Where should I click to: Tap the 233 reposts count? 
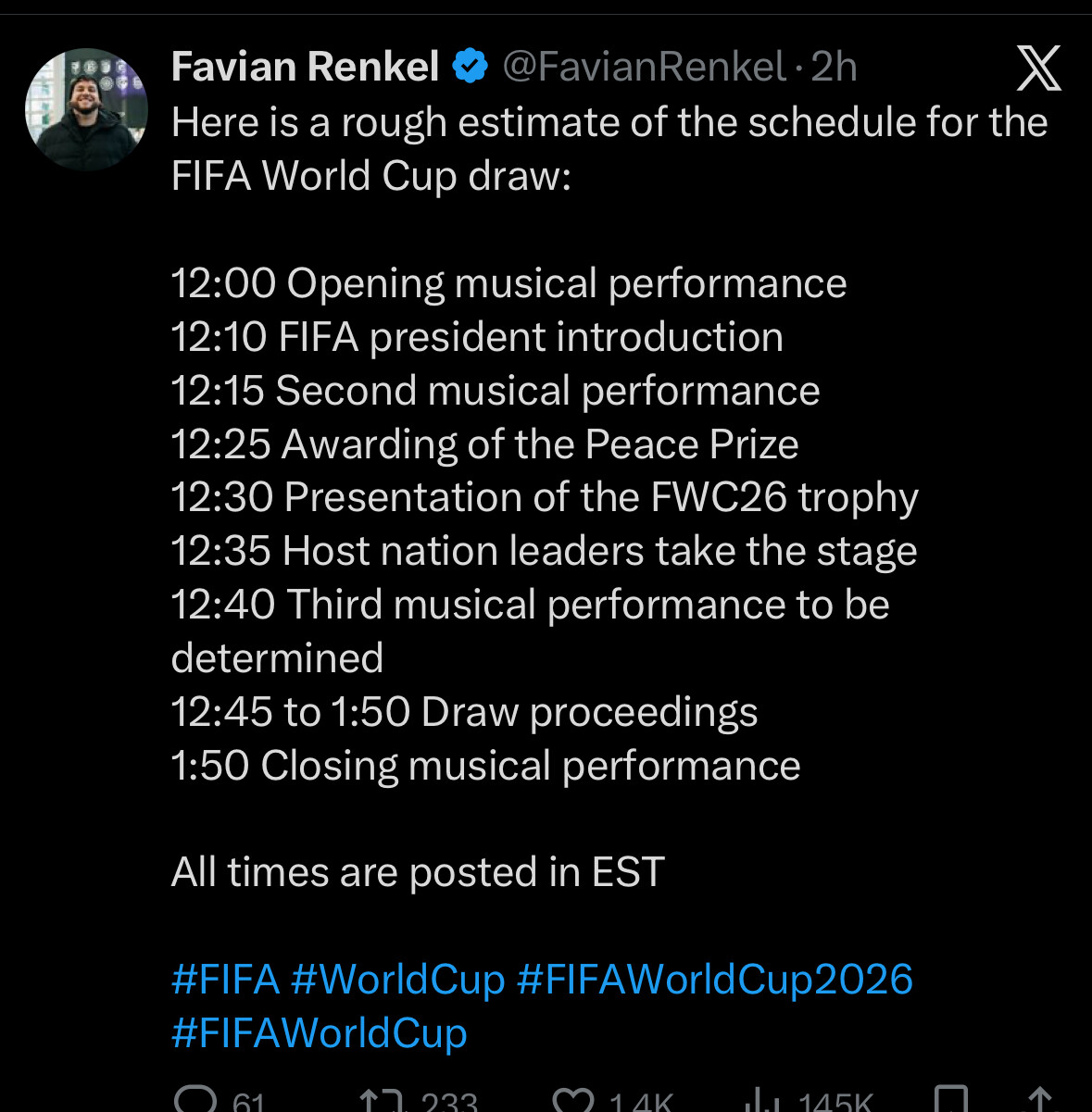pos(449,1102)
